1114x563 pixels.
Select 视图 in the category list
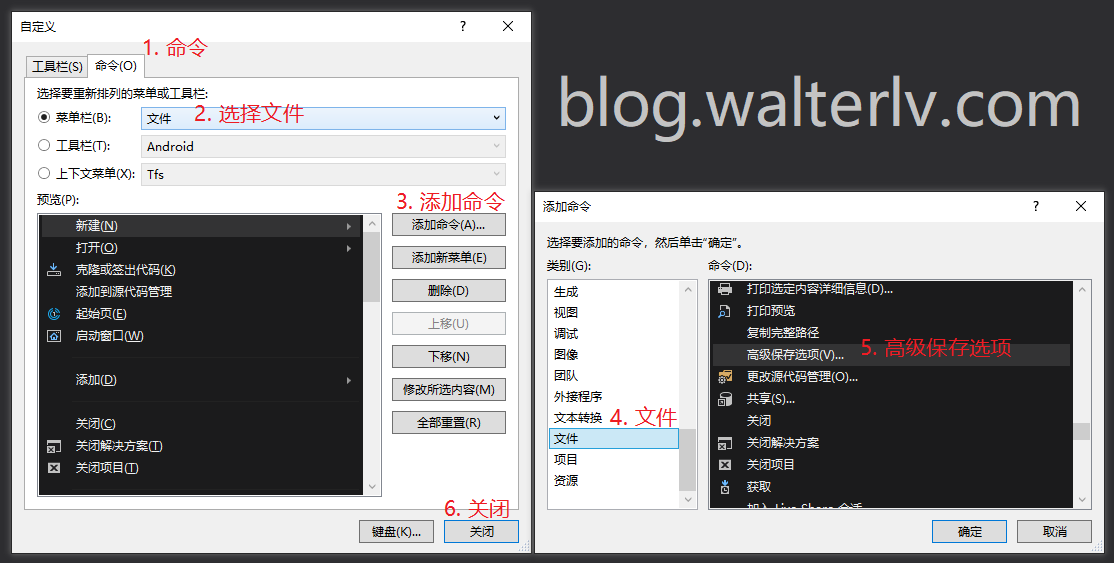[614, 312]
